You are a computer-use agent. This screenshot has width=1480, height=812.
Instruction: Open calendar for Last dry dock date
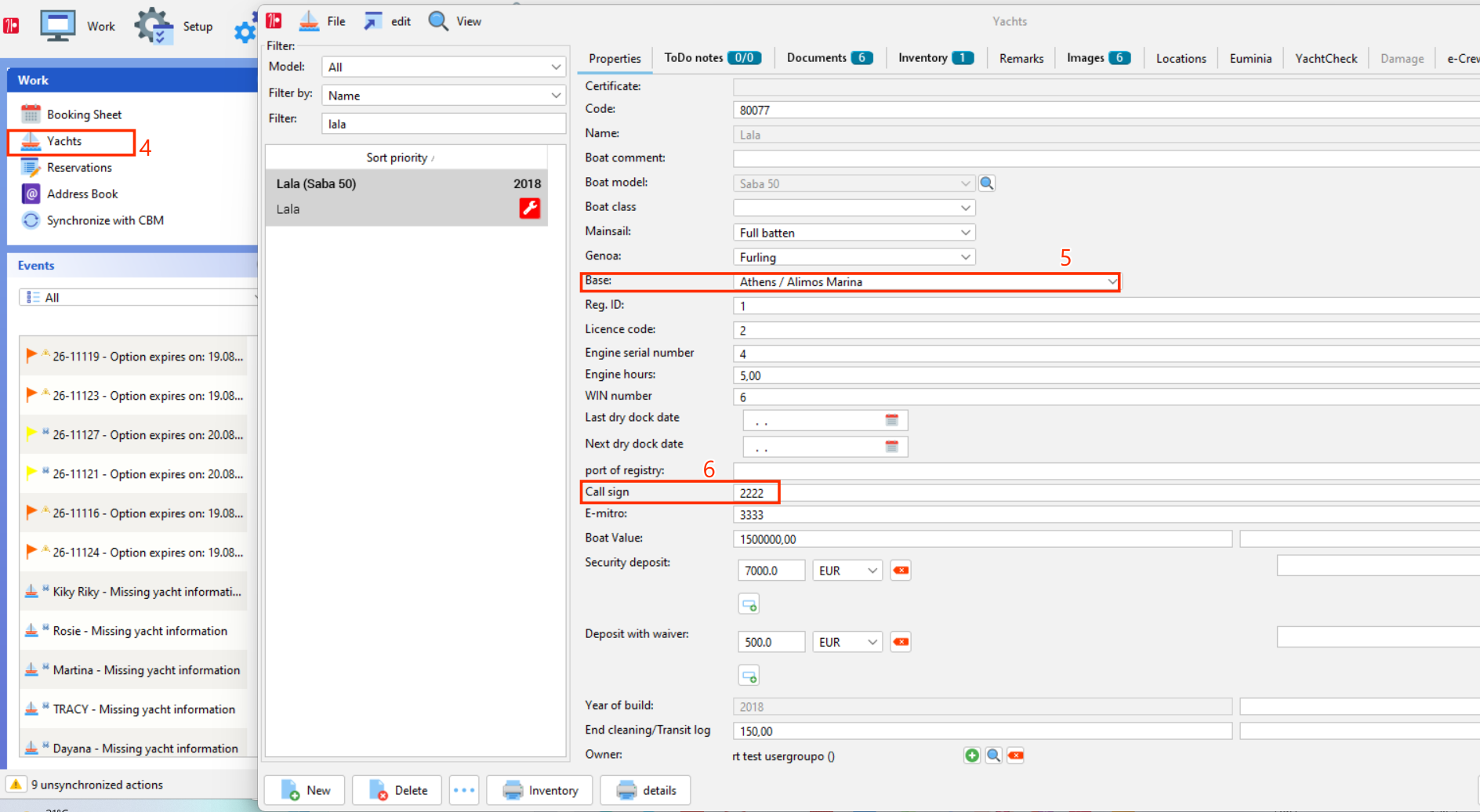point(891,421)
